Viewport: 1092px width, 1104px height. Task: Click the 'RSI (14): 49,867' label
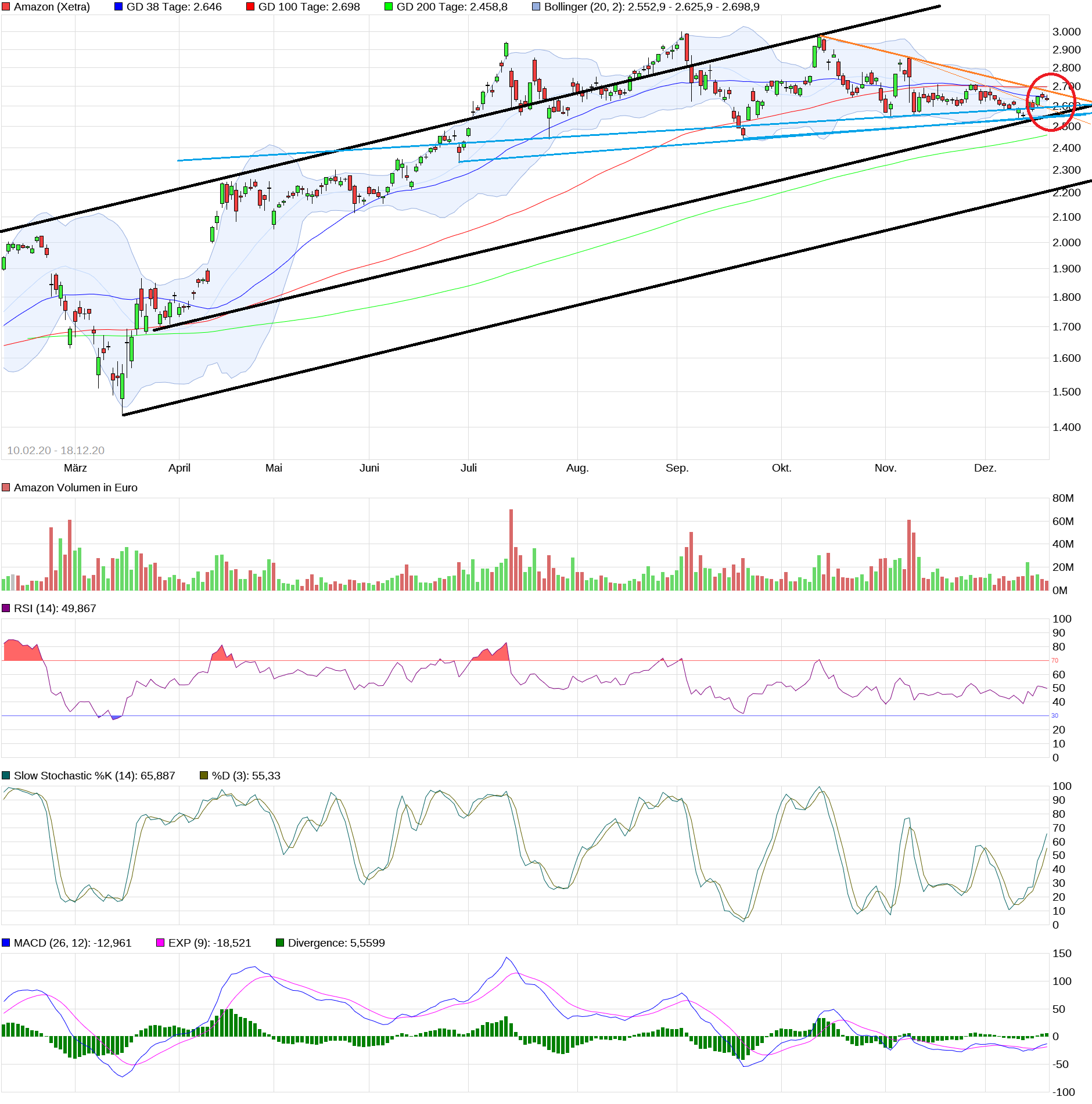[55, 608]
